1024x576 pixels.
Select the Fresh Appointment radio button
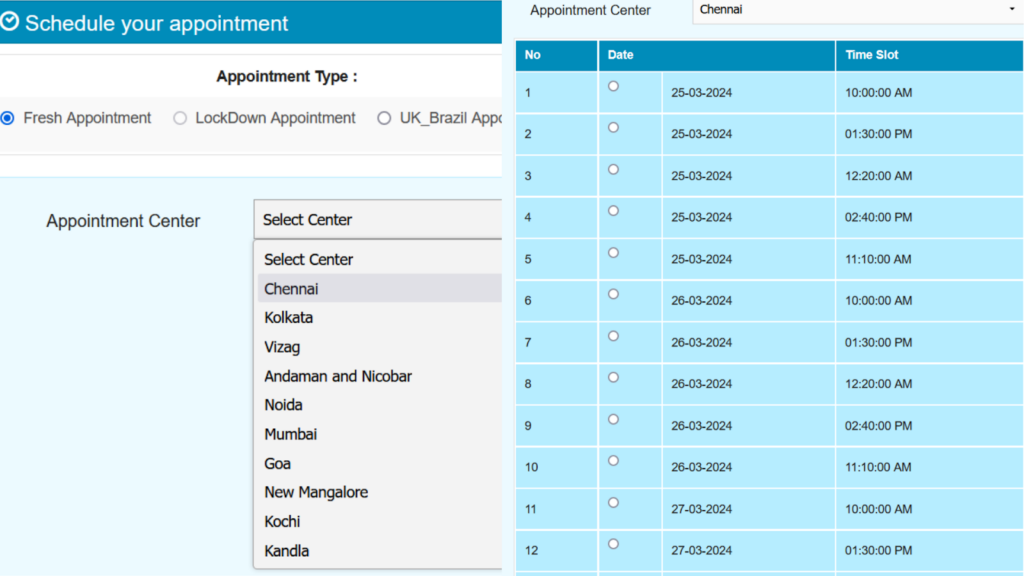8,118
